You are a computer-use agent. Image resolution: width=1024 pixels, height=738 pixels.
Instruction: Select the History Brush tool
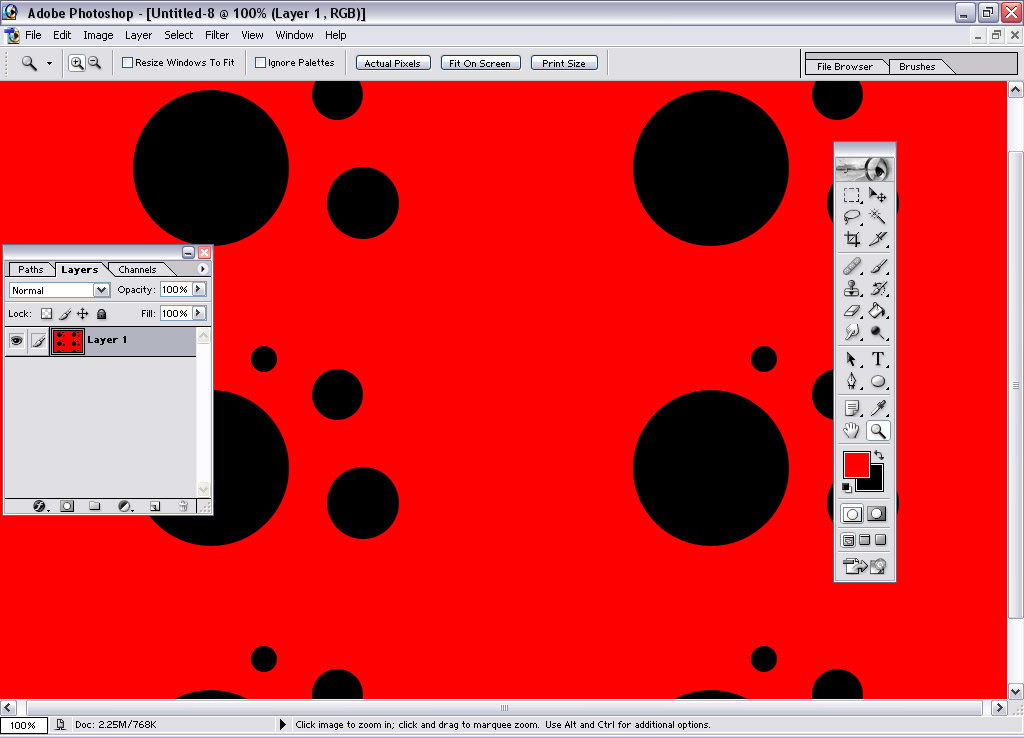tap(878, 288)
